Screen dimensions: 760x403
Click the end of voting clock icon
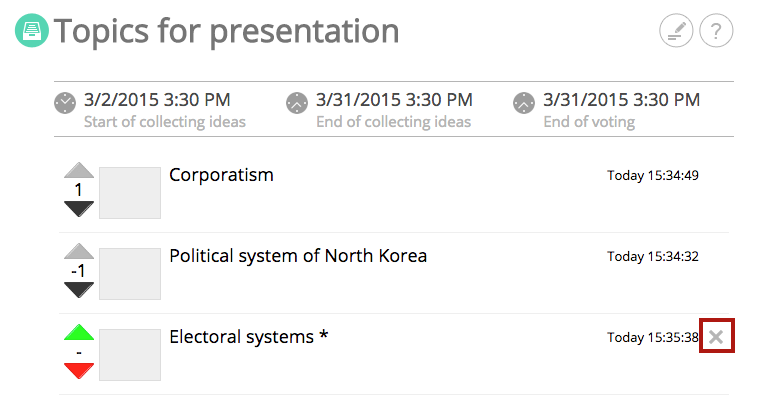tap(524, 103)
